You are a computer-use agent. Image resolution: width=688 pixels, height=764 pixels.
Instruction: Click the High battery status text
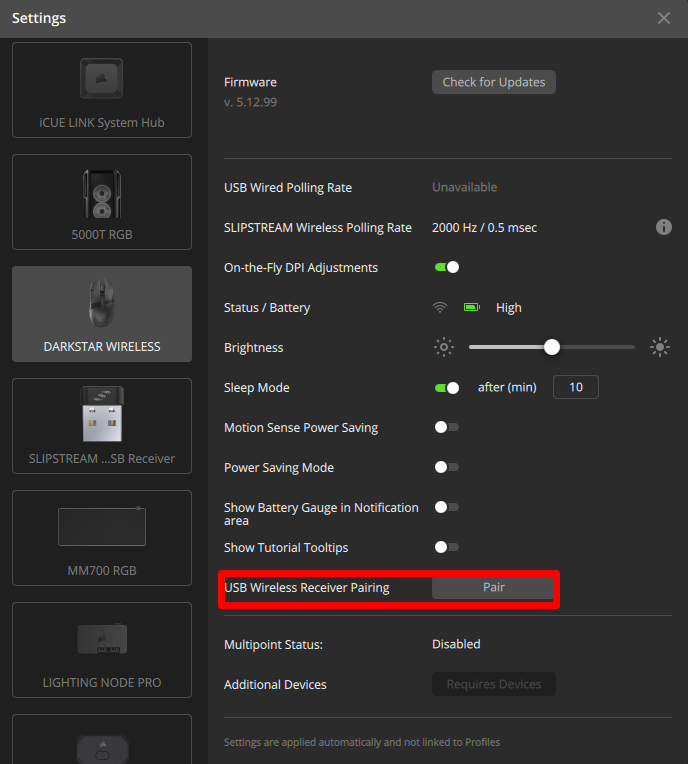509,308
